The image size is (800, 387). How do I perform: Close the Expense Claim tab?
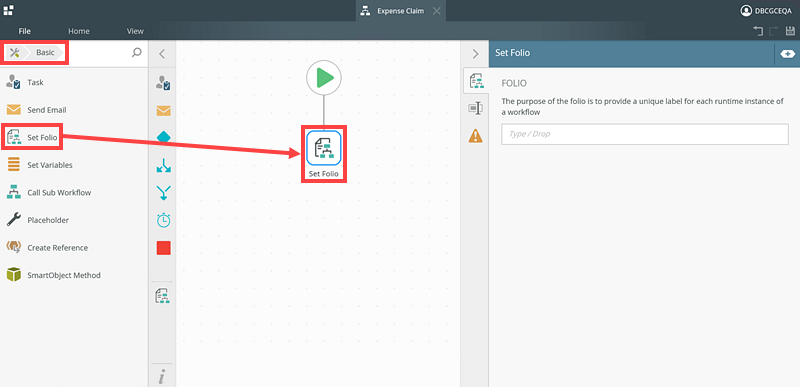point(437,11)
